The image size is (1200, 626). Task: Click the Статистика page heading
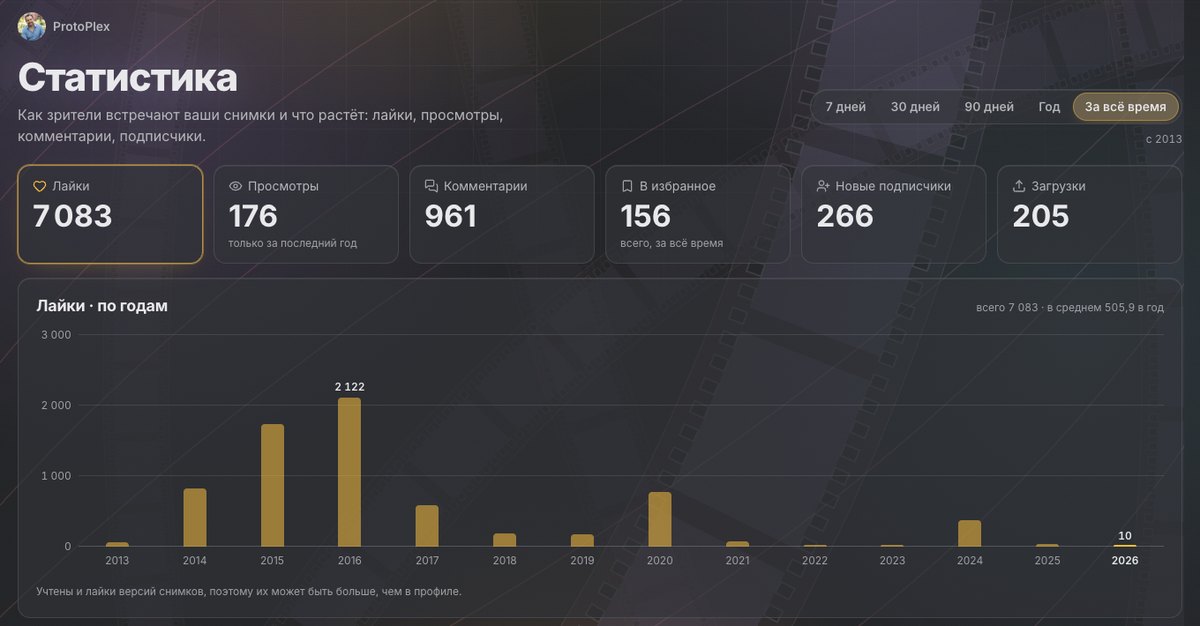click(128, 77)
